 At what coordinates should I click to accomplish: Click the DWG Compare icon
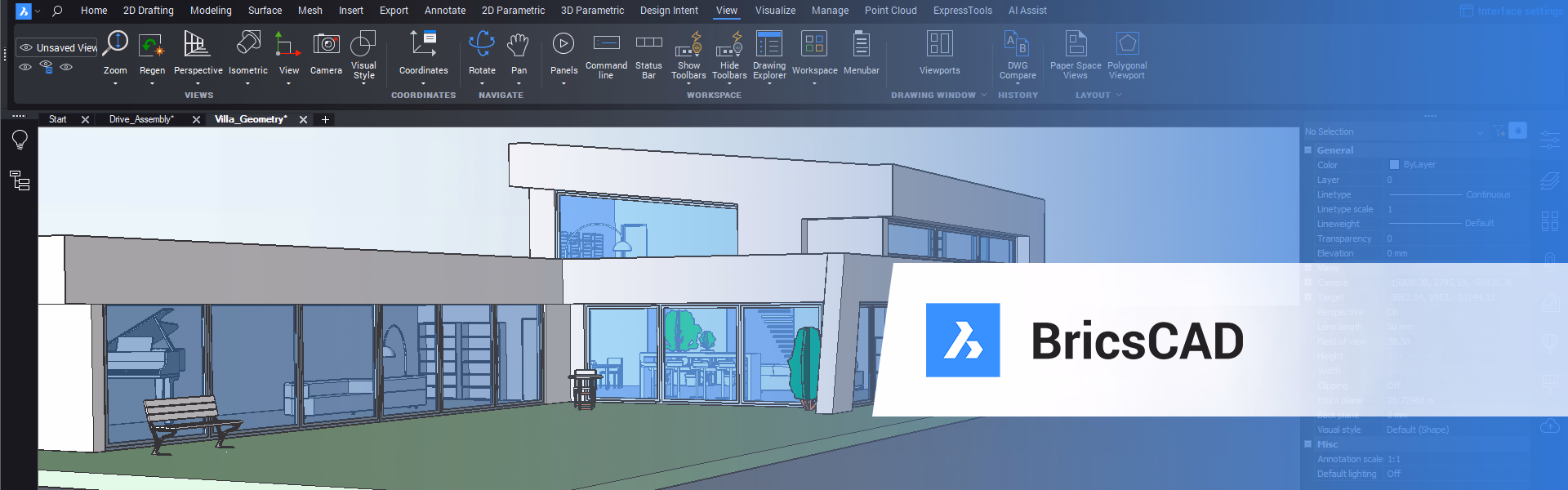(1017, 45)
